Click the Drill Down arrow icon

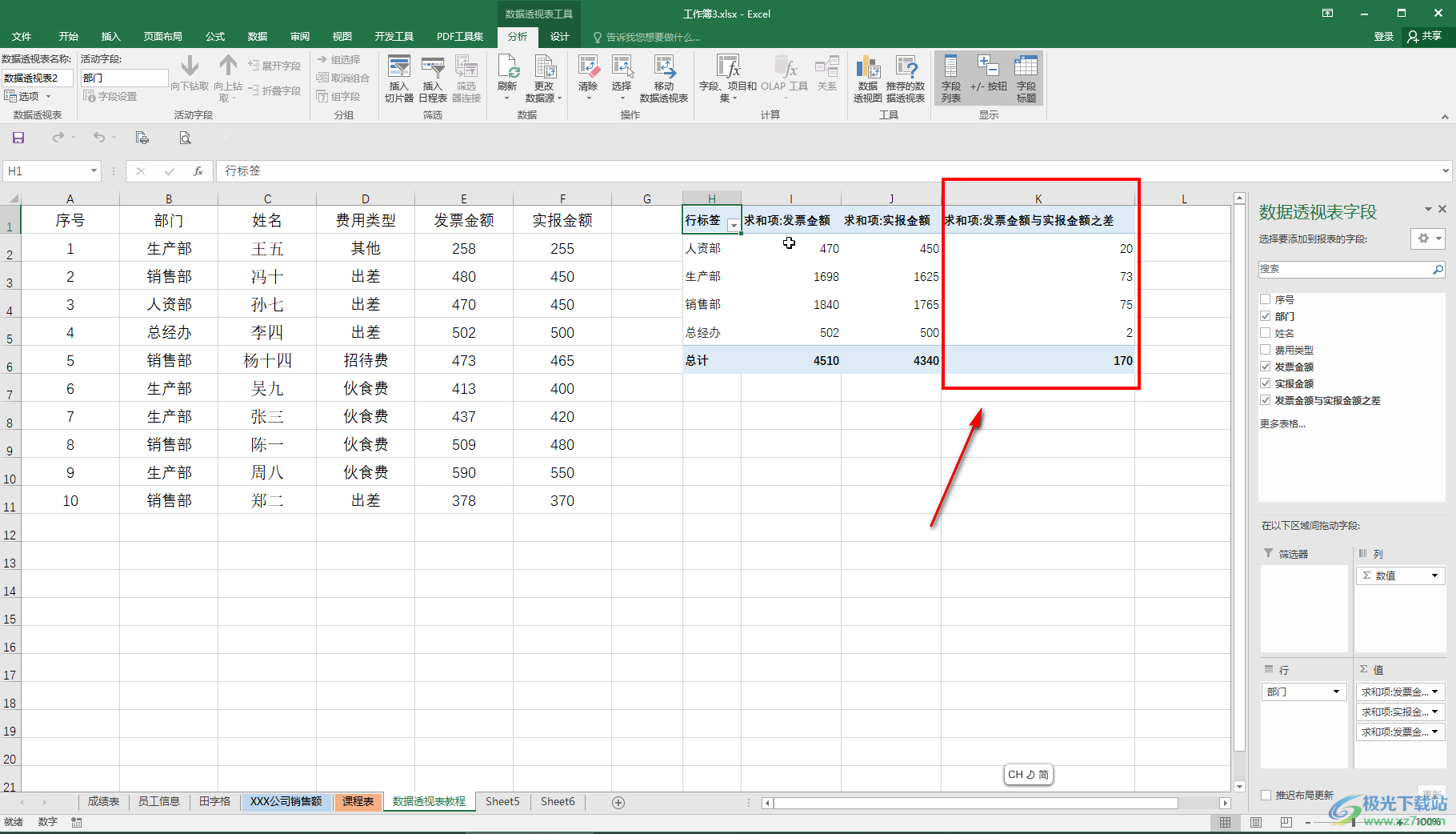[x=190, y=66]
